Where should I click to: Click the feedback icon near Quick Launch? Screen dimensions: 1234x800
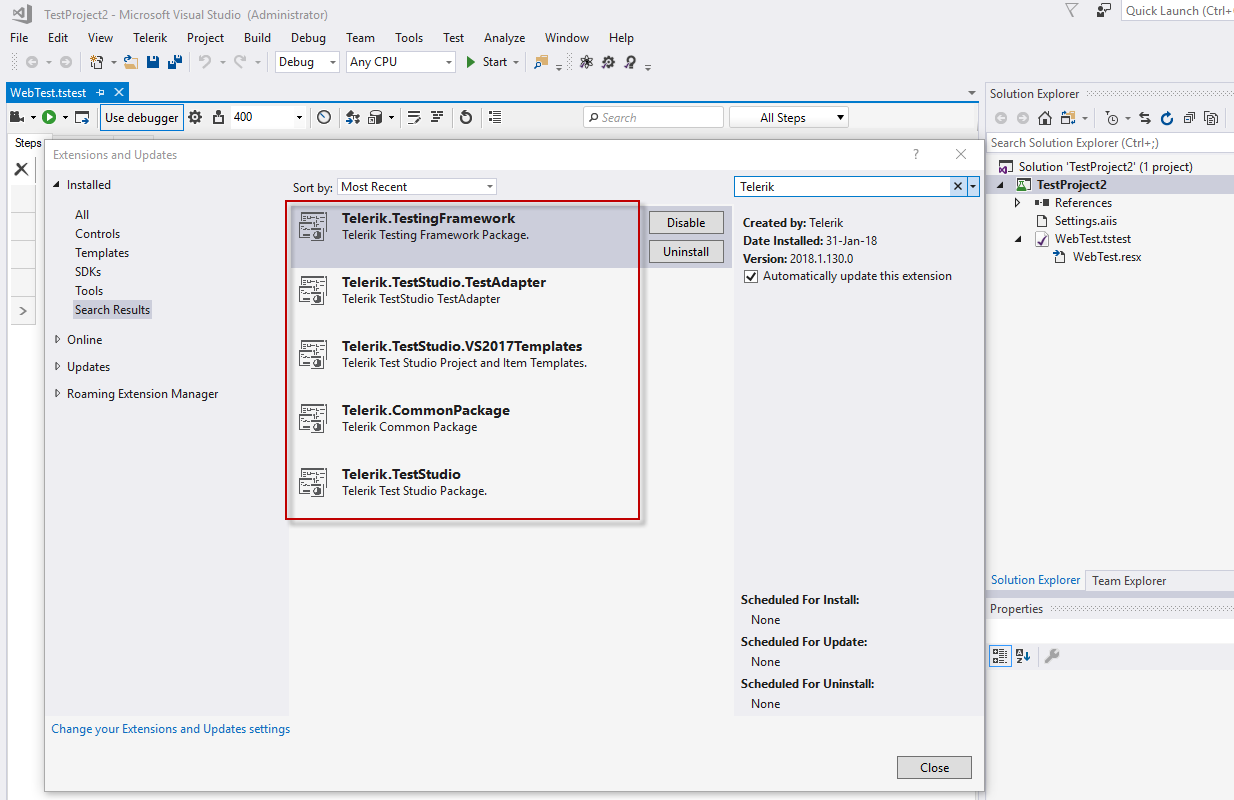(1104, 10)
